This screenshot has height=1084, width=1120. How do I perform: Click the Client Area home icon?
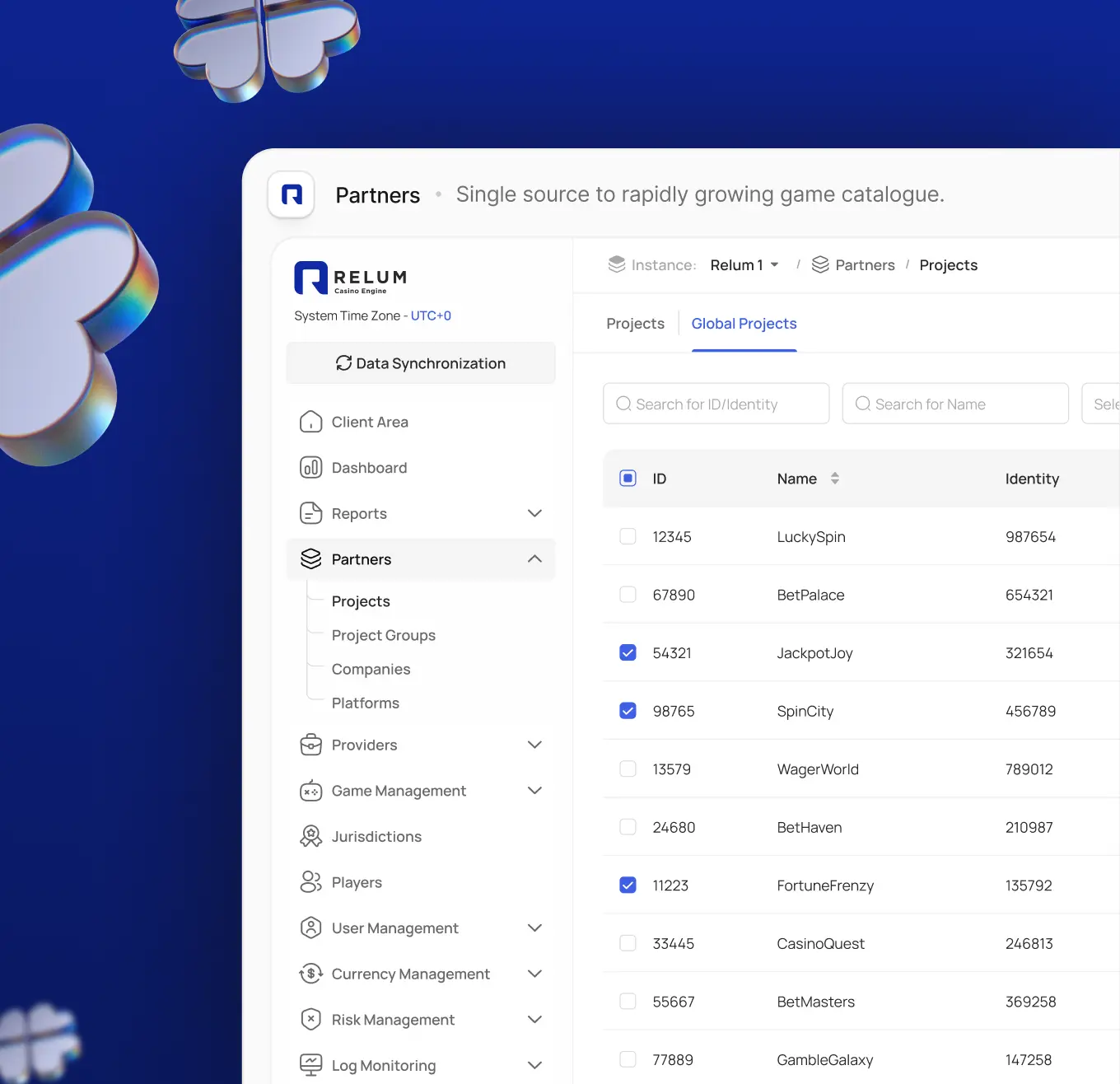(x=310, y=422)
